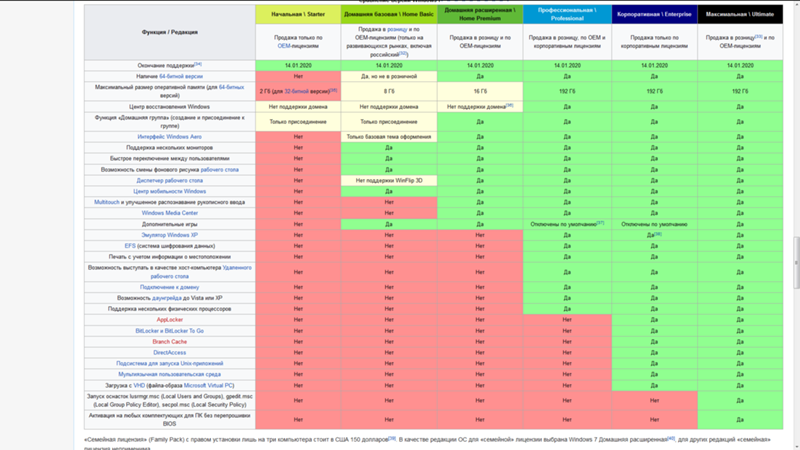This screenshot has height=450, width=800.
Task: Click 'Печать с учетом информации о местоположении' label
Action: point(169,257)
